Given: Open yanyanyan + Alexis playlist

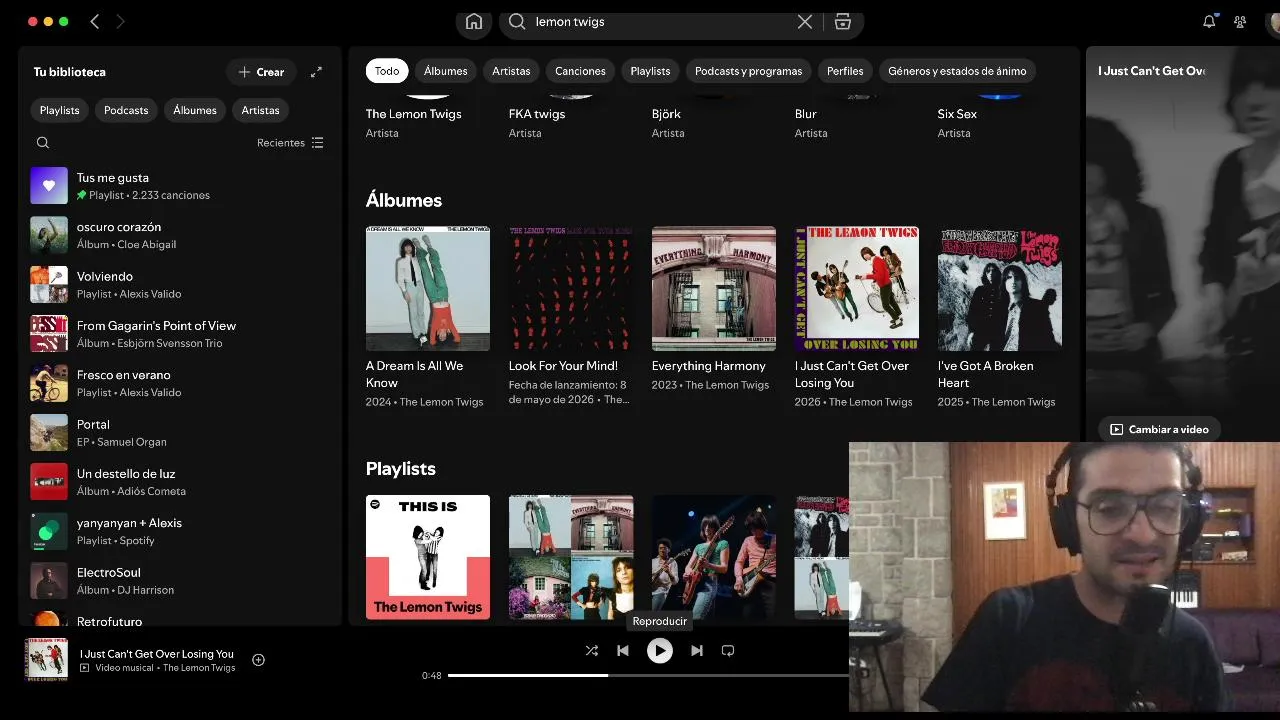Looking at the screenshot, I should click(180, 531).
